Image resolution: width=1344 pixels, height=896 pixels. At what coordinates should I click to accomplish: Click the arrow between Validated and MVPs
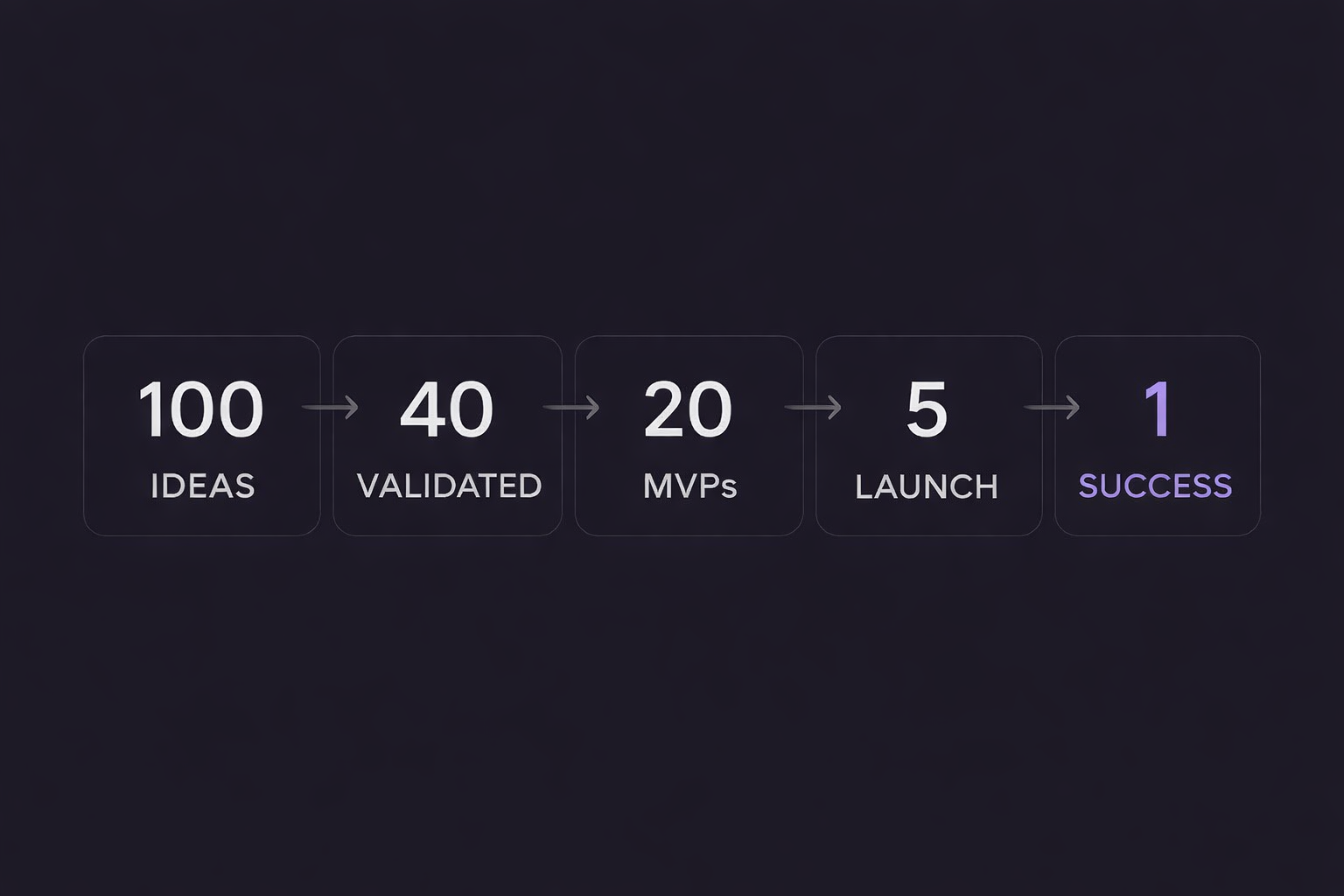pyautogui.click(x=571, y=407)
